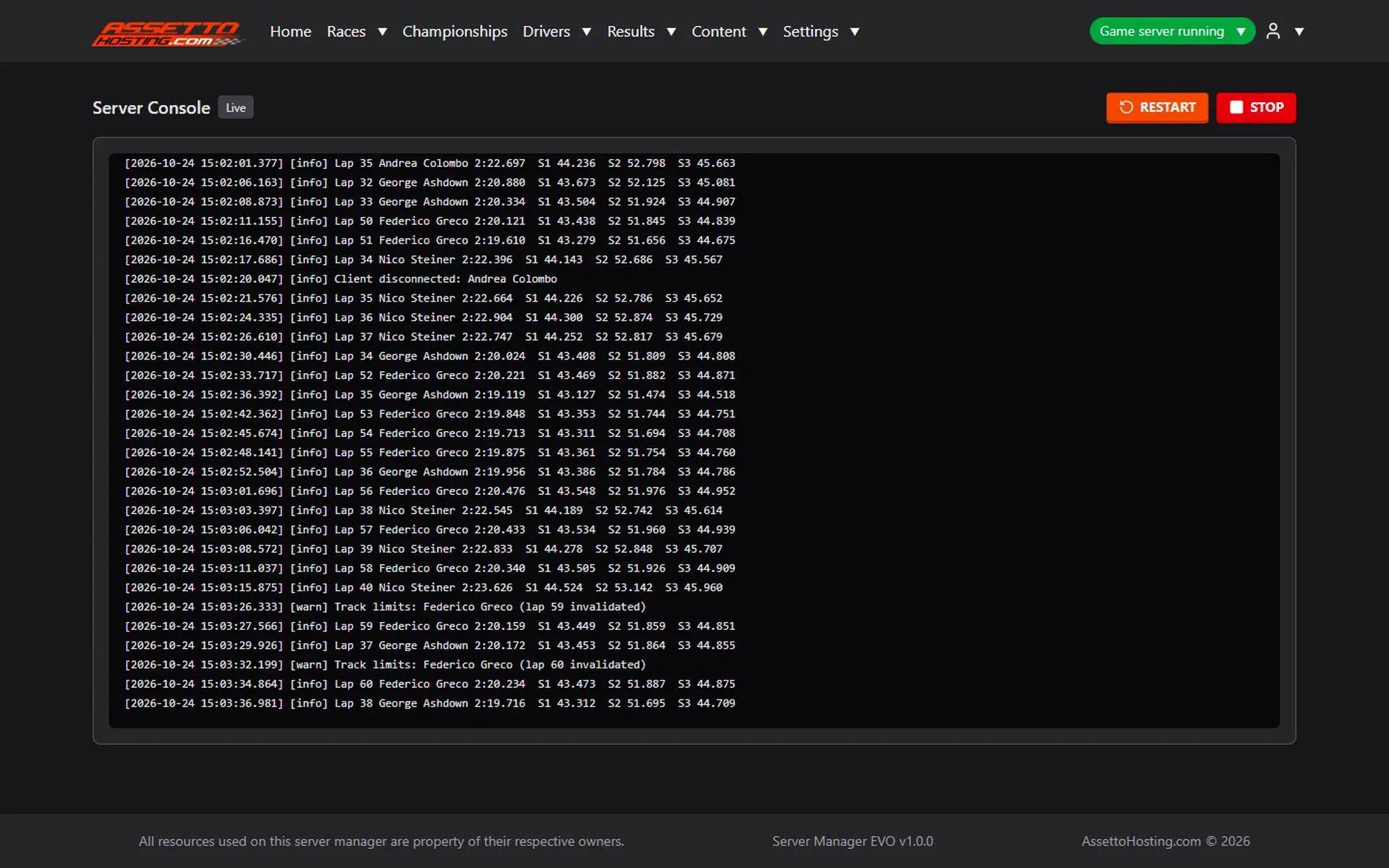This screenshot has width=1389, height=868.
Task: Click the Lap 60 Federico Greco 2:20.234 entry
Action: click(x=430, y=684)
